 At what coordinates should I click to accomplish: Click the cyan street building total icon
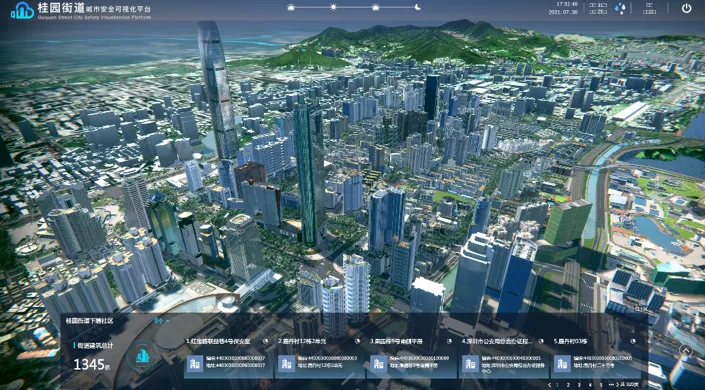(x=142, y=356)
